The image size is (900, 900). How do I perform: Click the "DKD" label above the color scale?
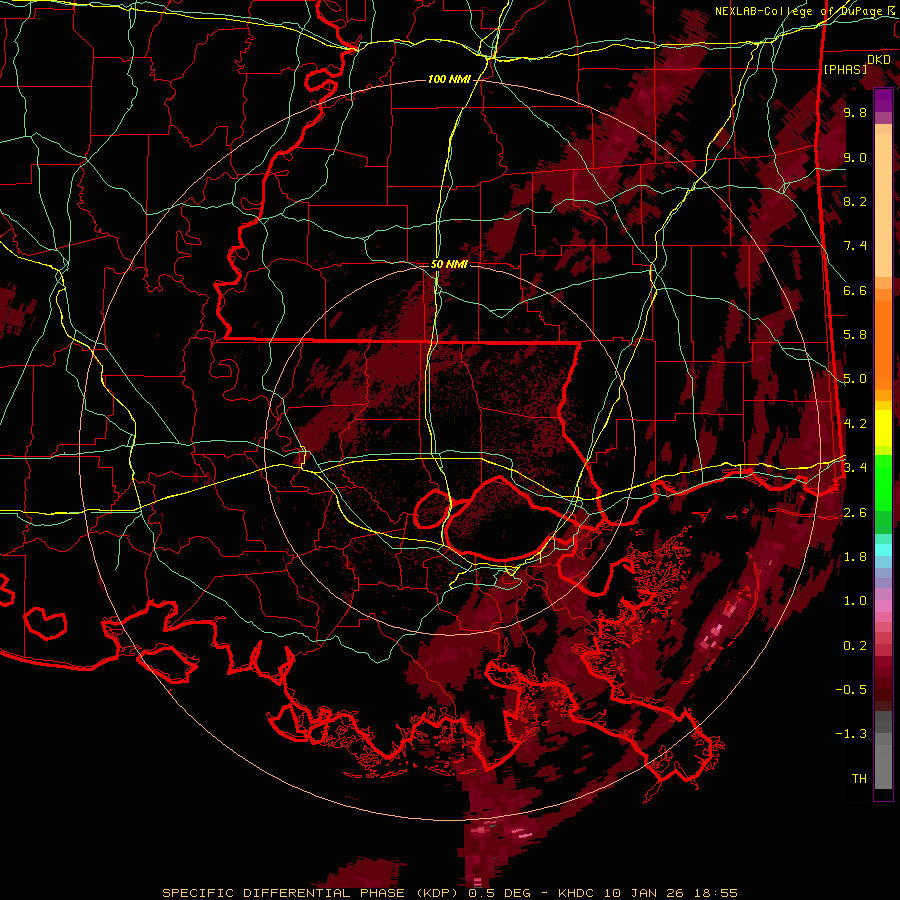(x=879, y=60)
